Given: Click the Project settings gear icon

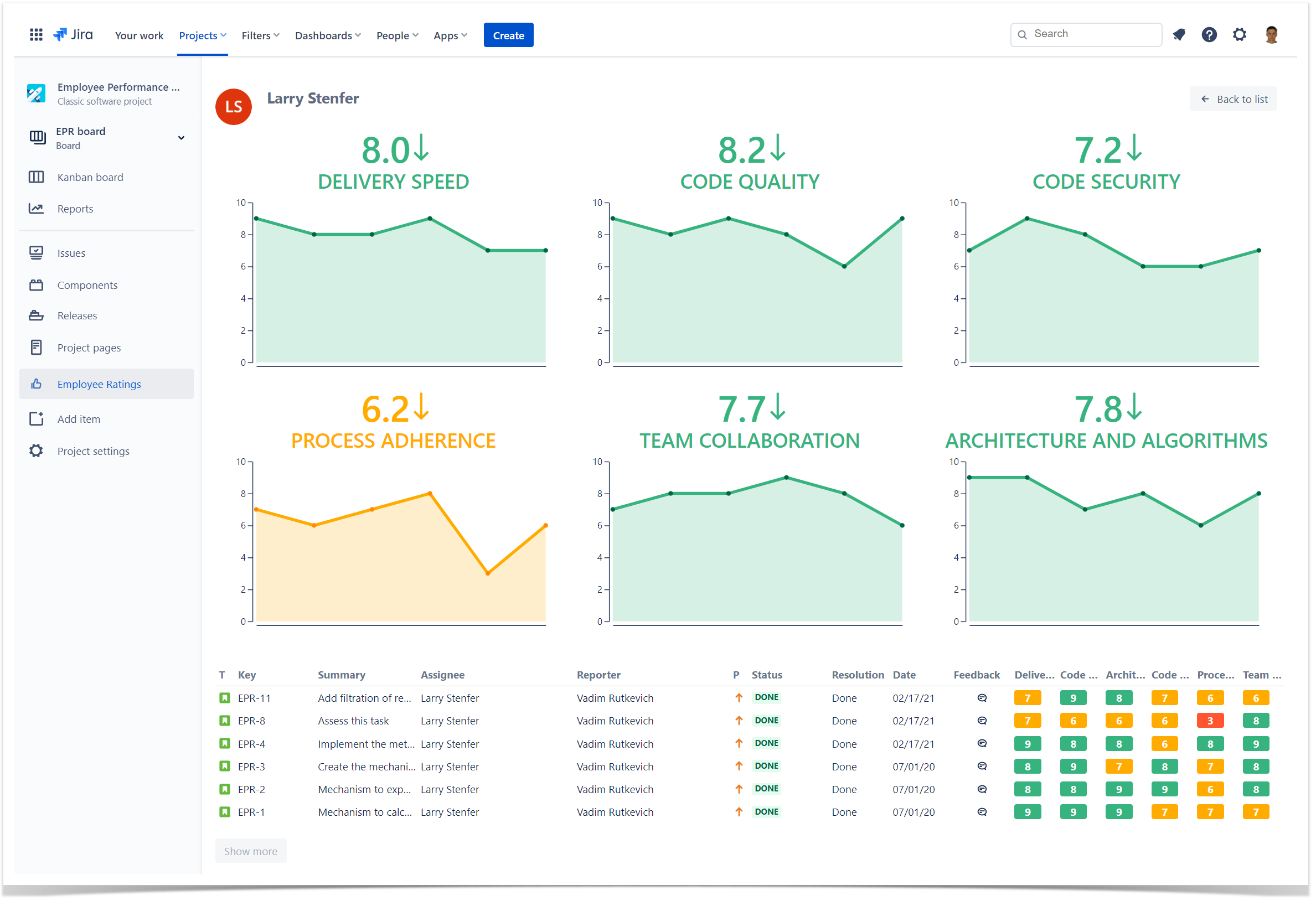Looking at the screenshot, I should tap(36, 452).
